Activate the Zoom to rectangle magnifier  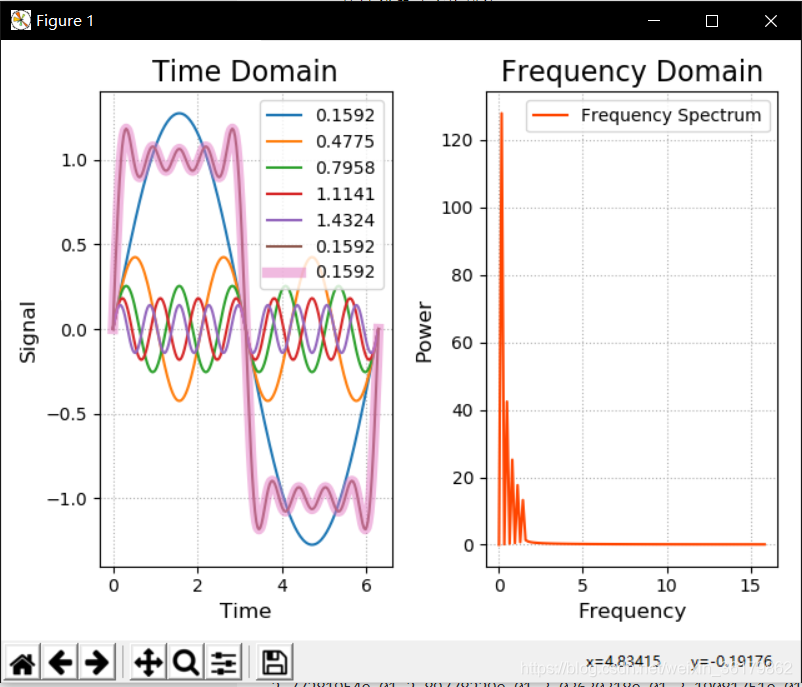point(186,662)
